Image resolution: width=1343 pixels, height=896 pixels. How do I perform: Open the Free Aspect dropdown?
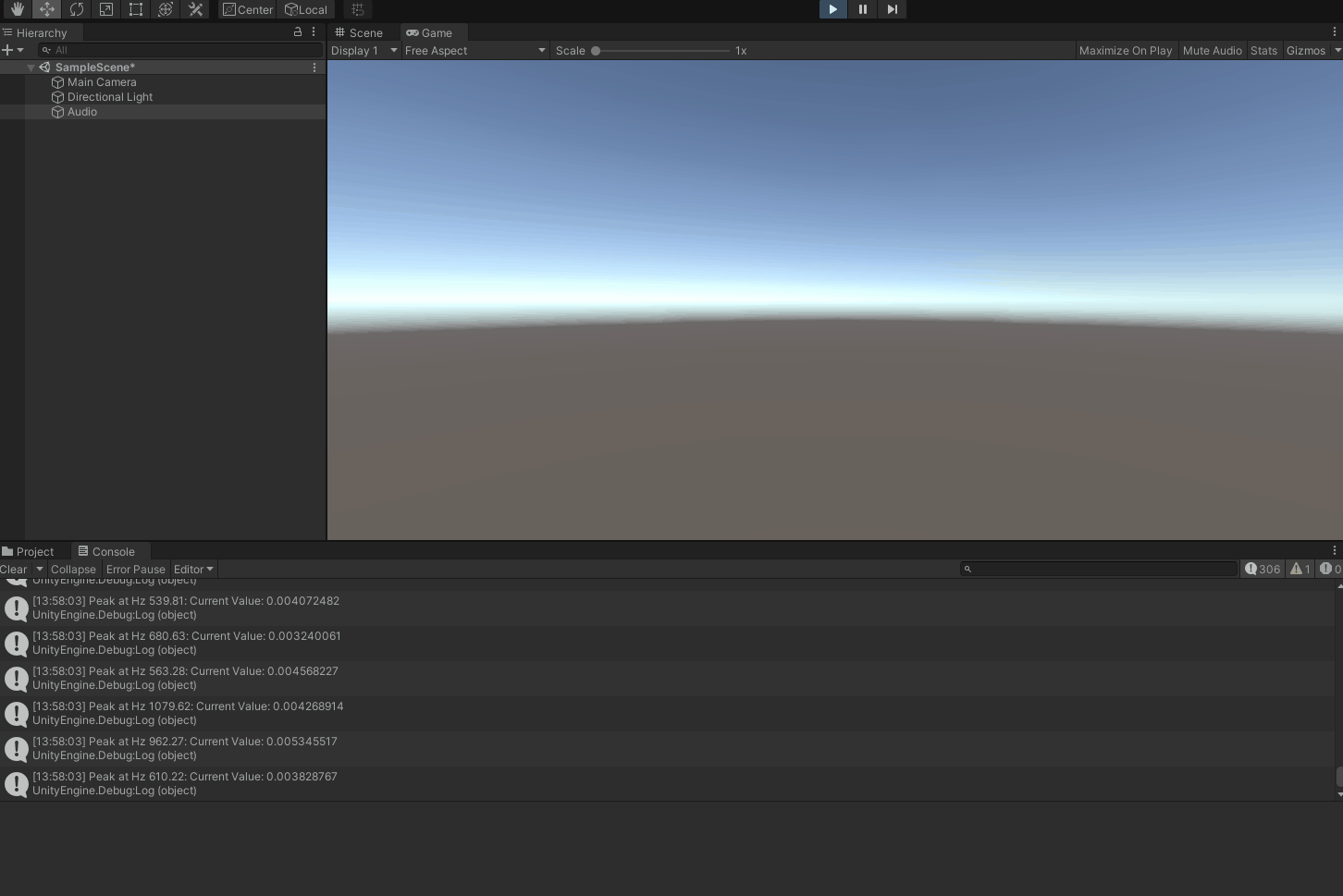tap(475, 51)
